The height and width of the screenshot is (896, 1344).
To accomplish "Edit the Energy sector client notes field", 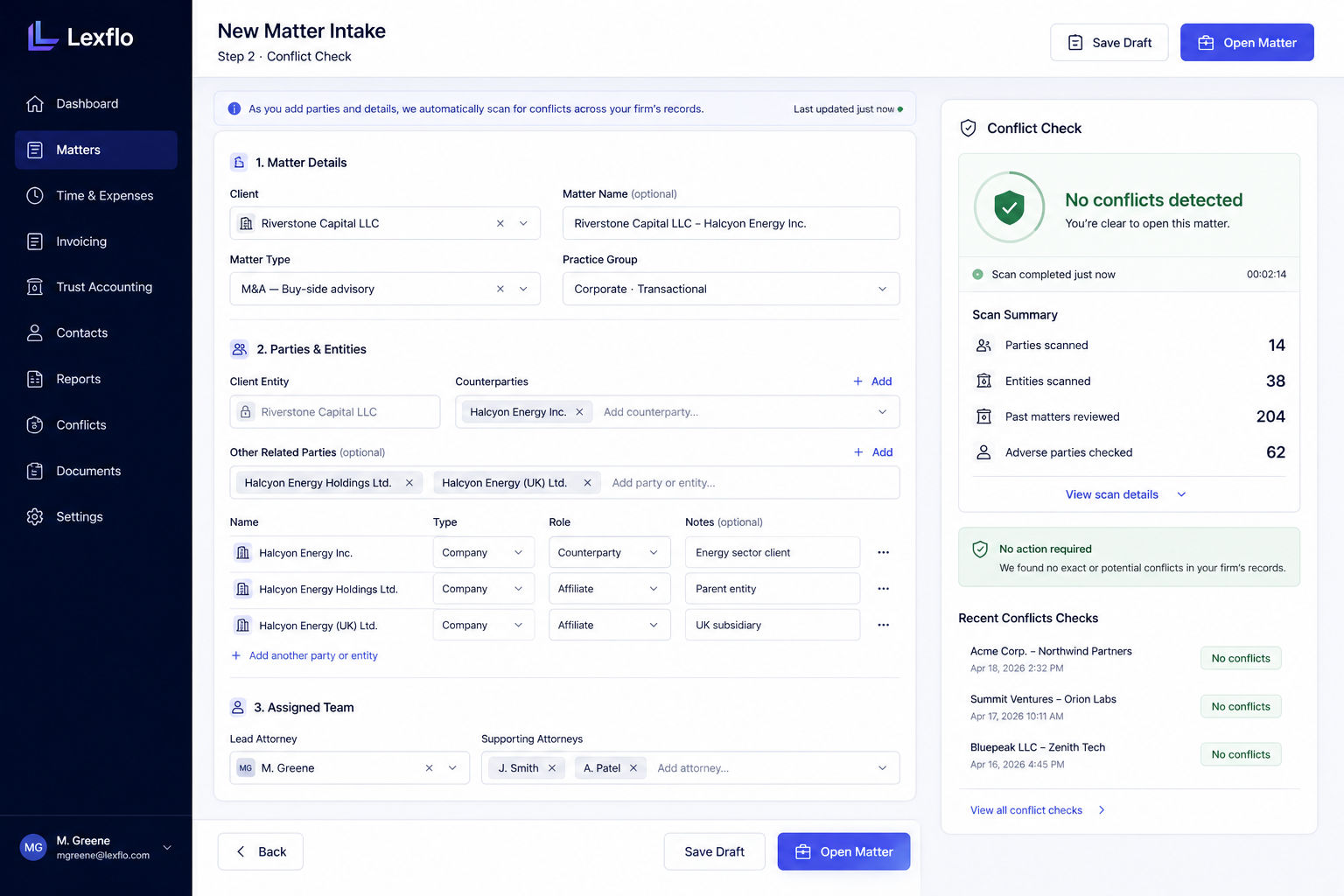I will pyautogui.click(x=773, y=553).
